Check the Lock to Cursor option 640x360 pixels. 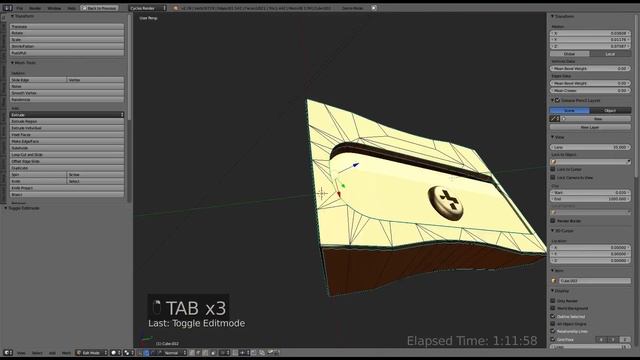pos(553,169)
